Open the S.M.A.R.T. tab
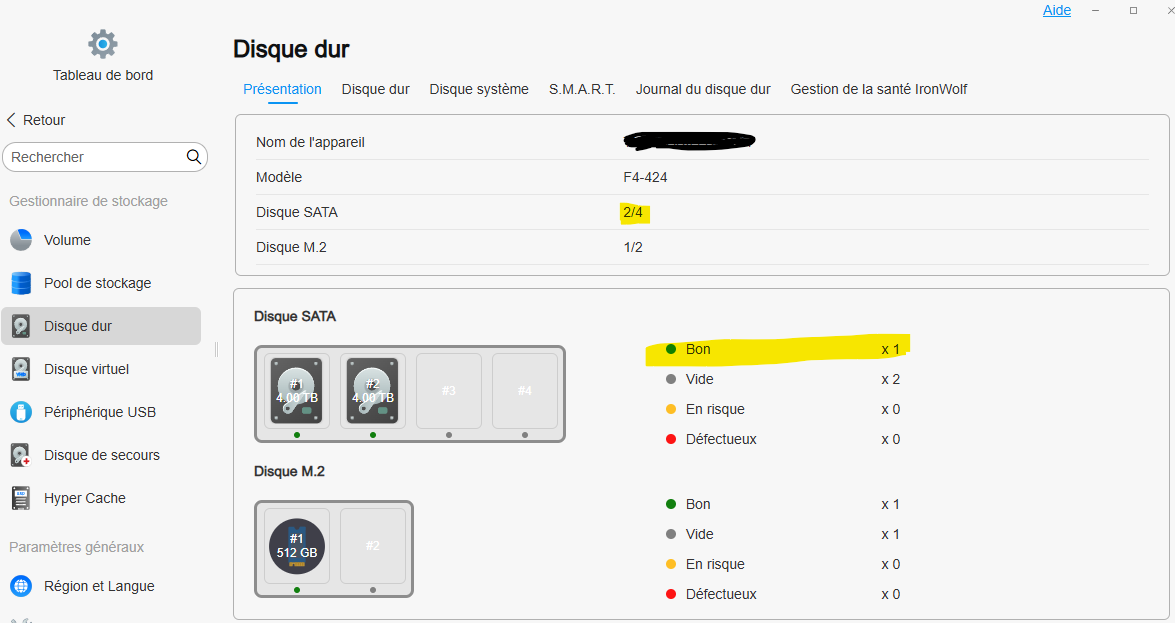Image resolution: width=1175 pixels, height=623 pixels. (x=582, y=89)
